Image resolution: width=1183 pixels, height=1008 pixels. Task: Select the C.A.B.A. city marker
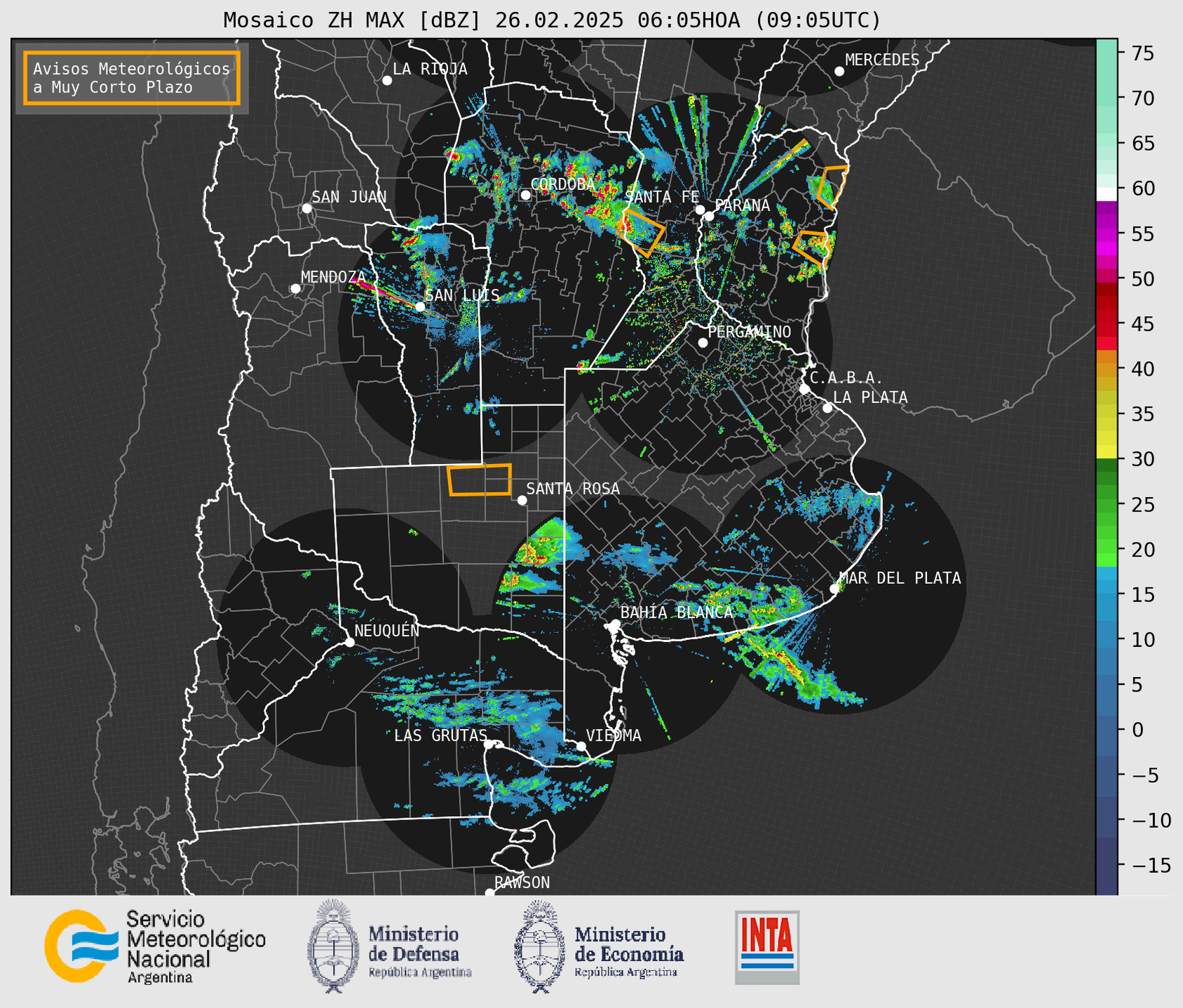[804, 389]
